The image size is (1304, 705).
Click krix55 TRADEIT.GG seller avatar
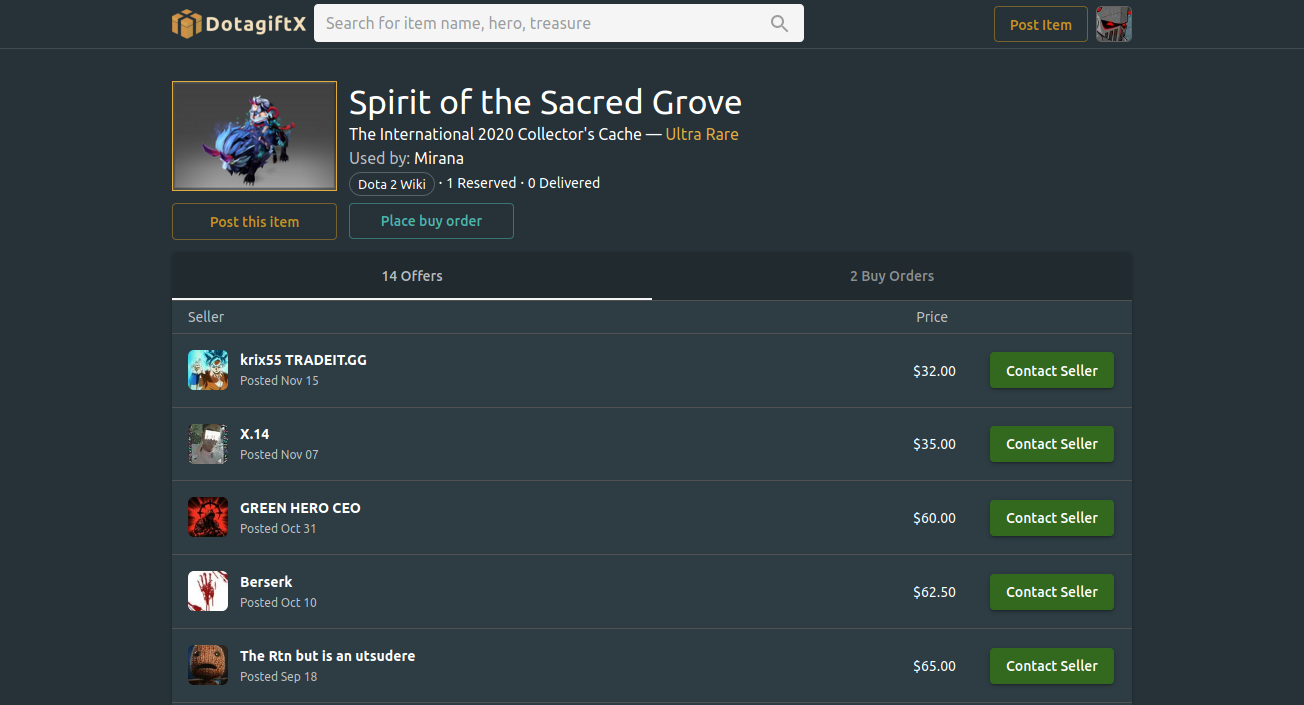(208, 370)
